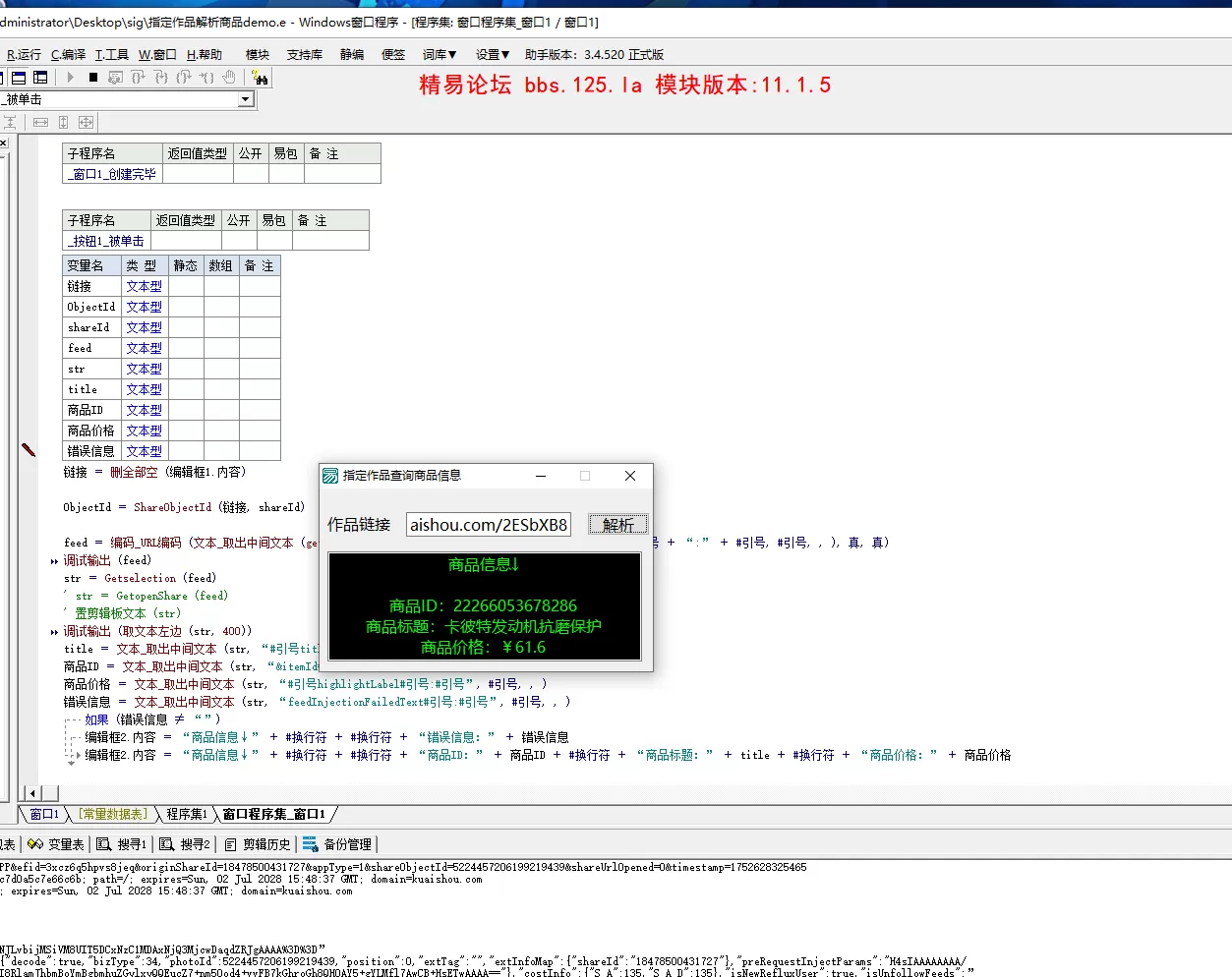Screen dimensions: 1232x977
Task: Switch to the [常量数据表] tab
Action: (x=114, y=814)
